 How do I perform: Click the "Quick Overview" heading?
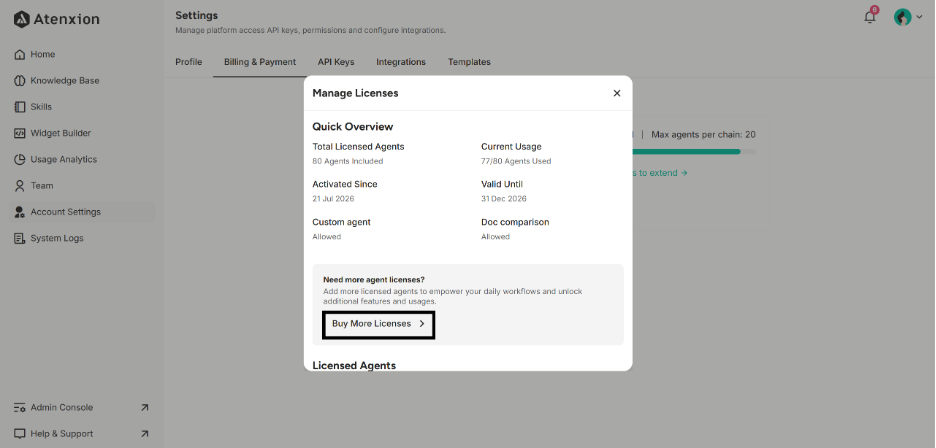[353, 127]
